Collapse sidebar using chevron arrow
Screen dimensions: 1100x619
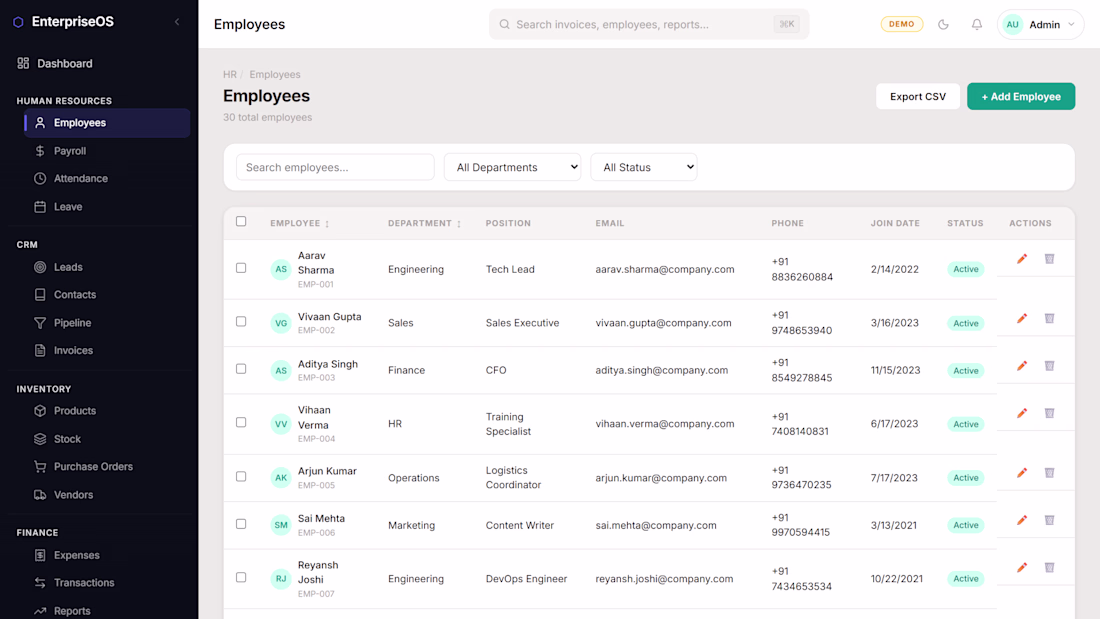coord(177,22)
